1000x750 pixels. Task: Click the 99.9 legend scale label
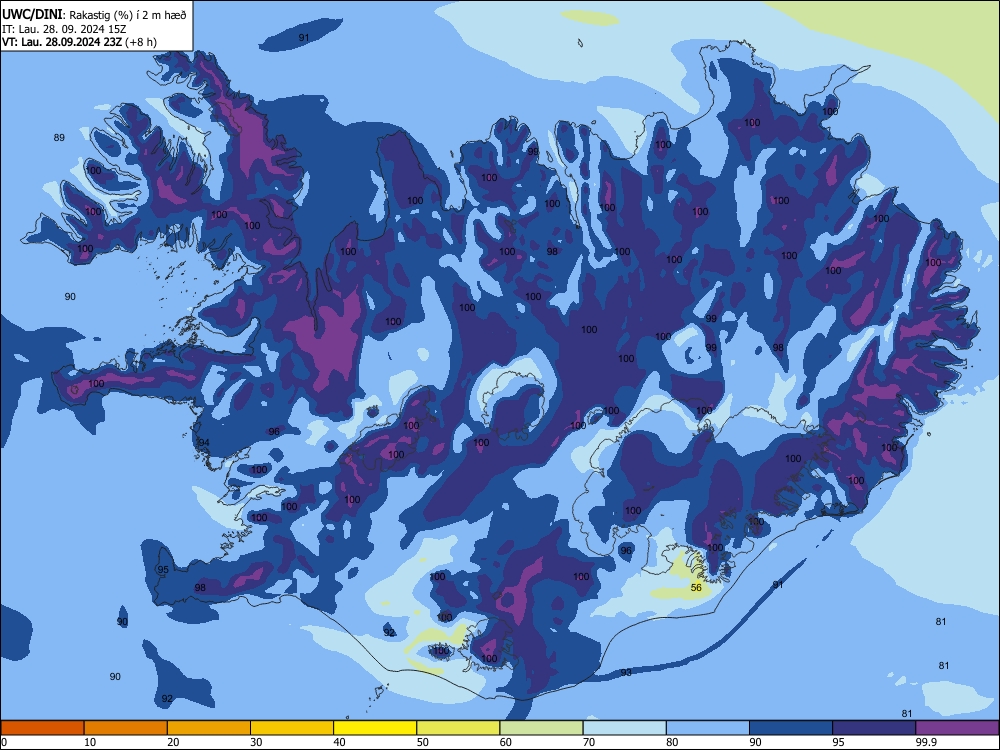coord(926,742)
